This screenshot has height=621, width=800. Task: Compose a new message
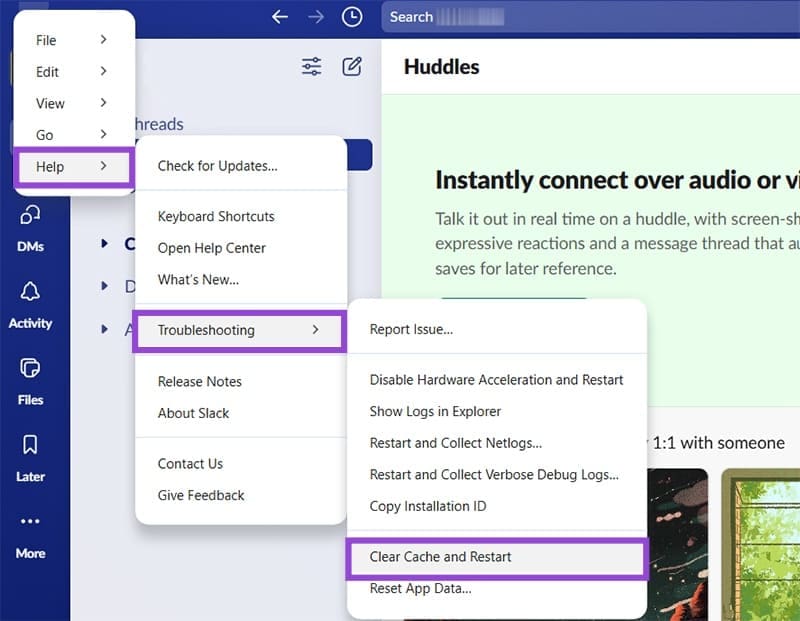coord(350,67)
